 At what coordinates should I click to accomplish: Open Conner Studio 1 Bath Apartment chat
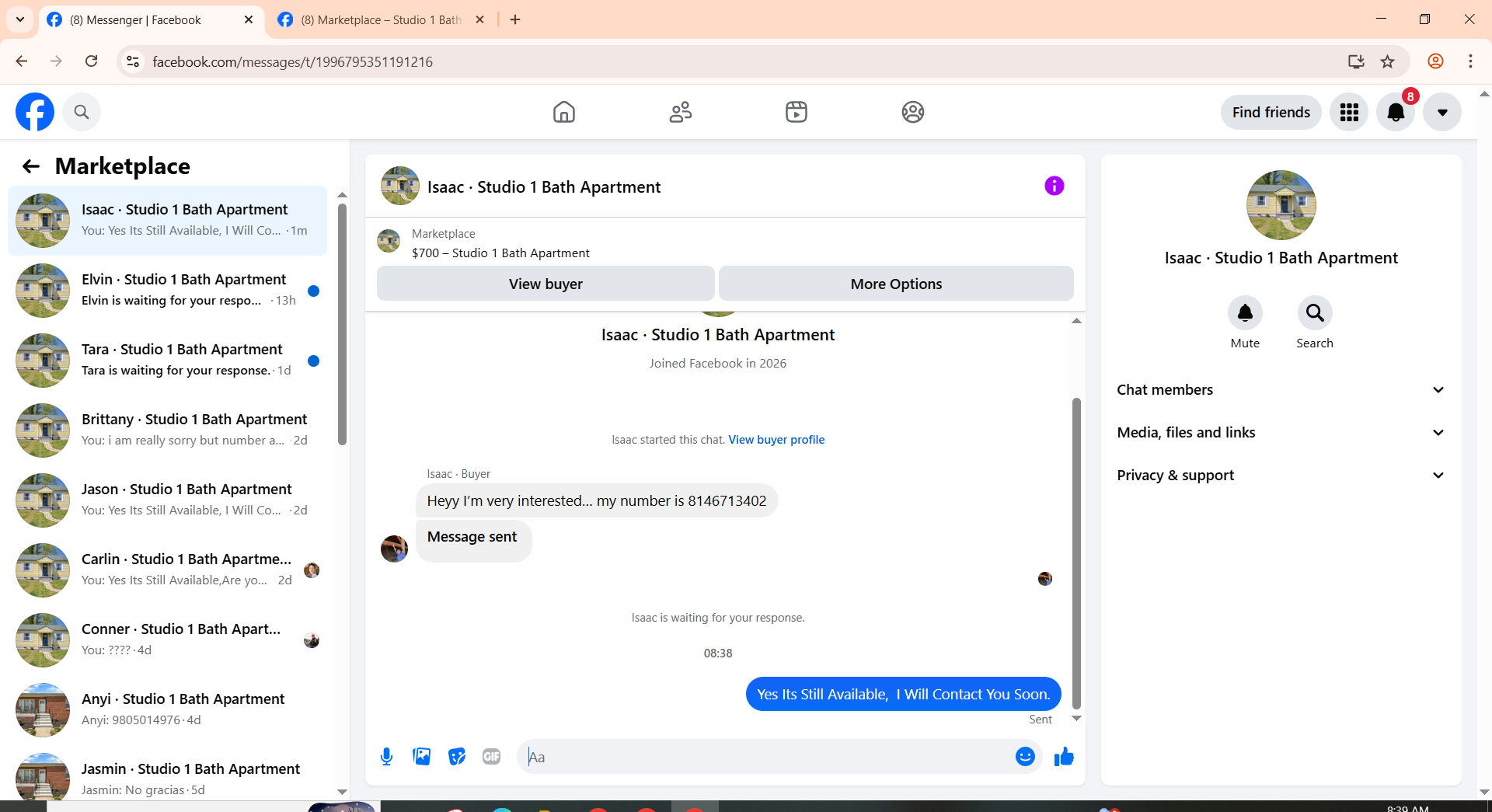(x=167, y=640)
